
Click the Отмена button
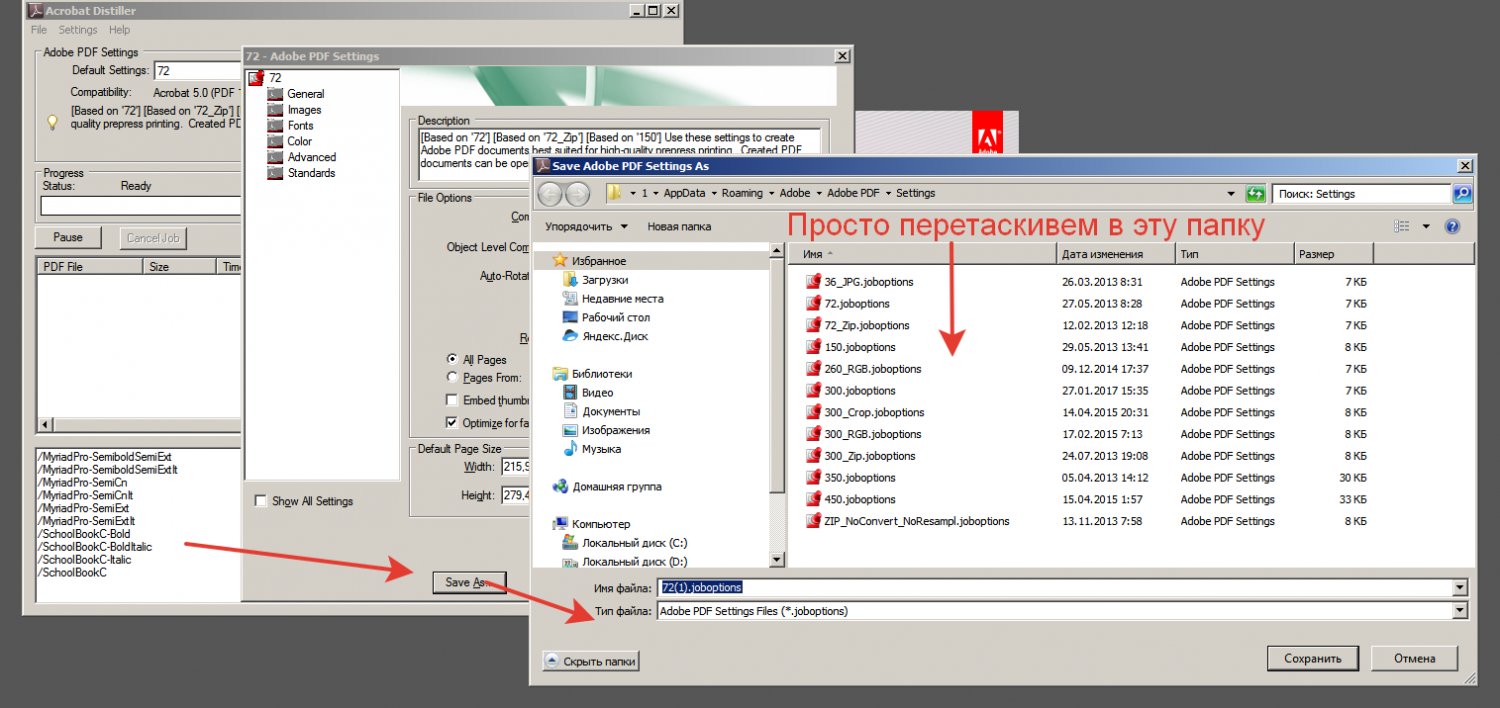(1415, 659)
